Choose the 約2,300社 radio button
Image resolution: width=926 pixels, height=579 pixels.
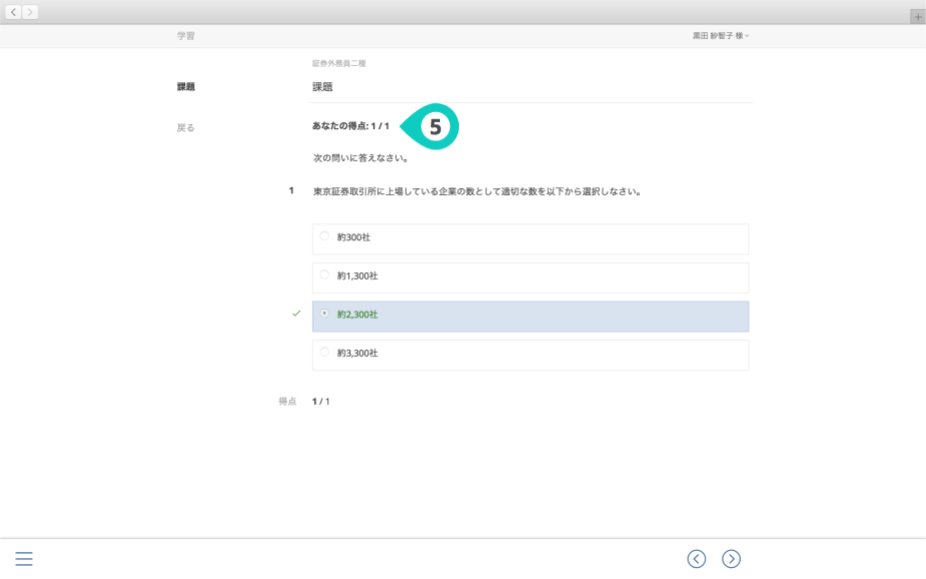(x=324, y=314)
